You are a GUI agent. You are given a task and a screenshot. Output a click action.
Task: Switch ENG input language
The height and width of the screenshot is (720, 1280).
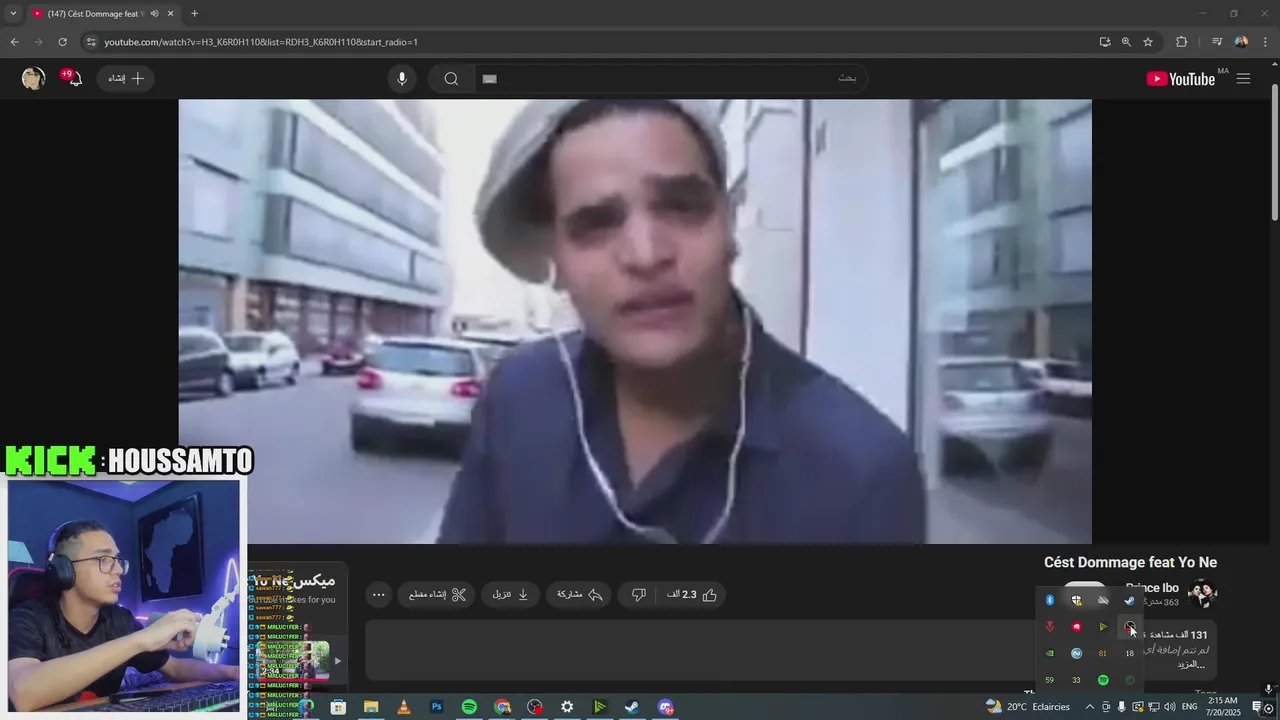pos(1190,707)
